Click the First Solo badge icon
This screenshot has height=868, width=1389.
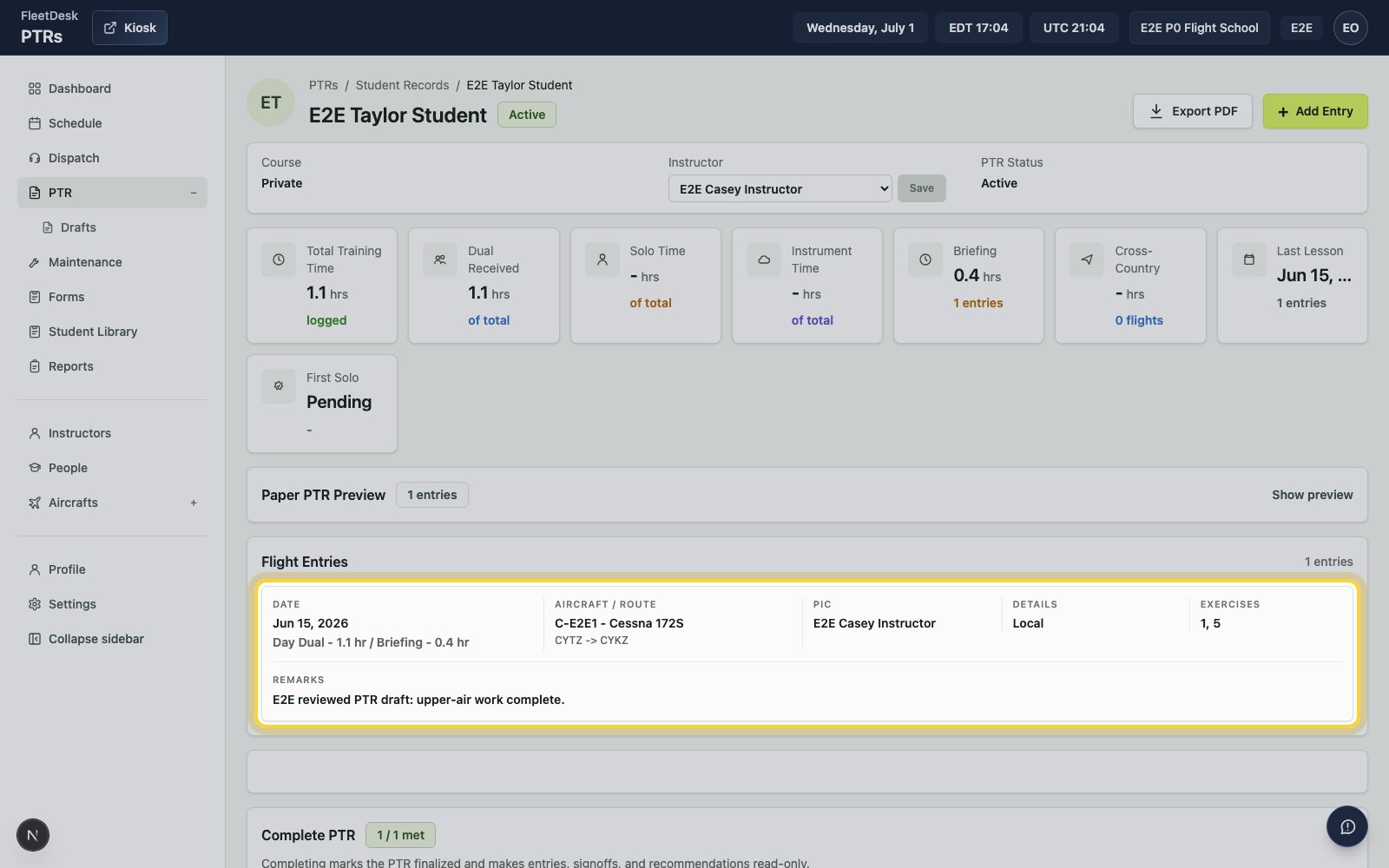click(x=279, y=386)
